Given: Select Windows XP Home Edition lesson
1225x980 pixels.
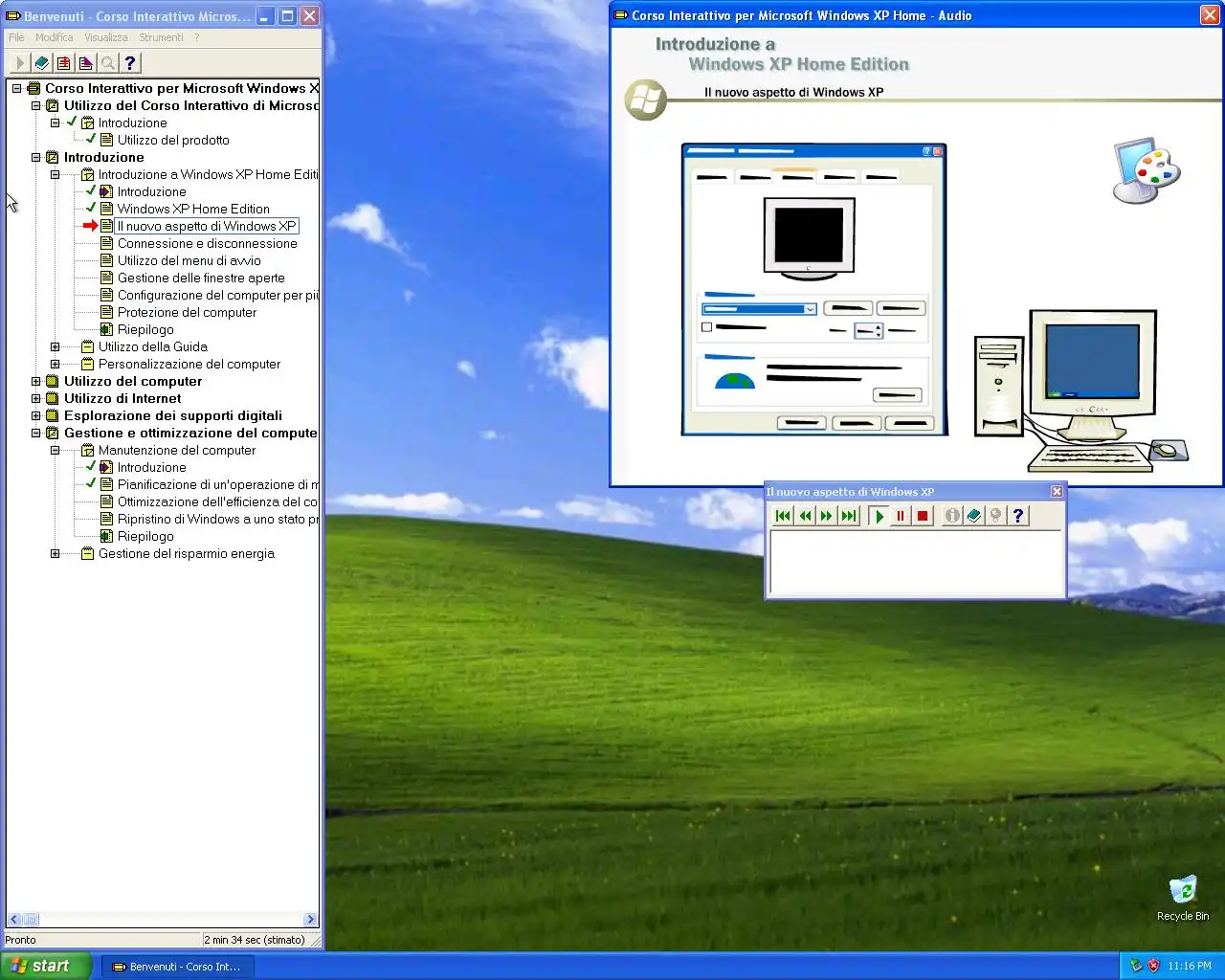Looking at the screenshot, I should [193, 209].
